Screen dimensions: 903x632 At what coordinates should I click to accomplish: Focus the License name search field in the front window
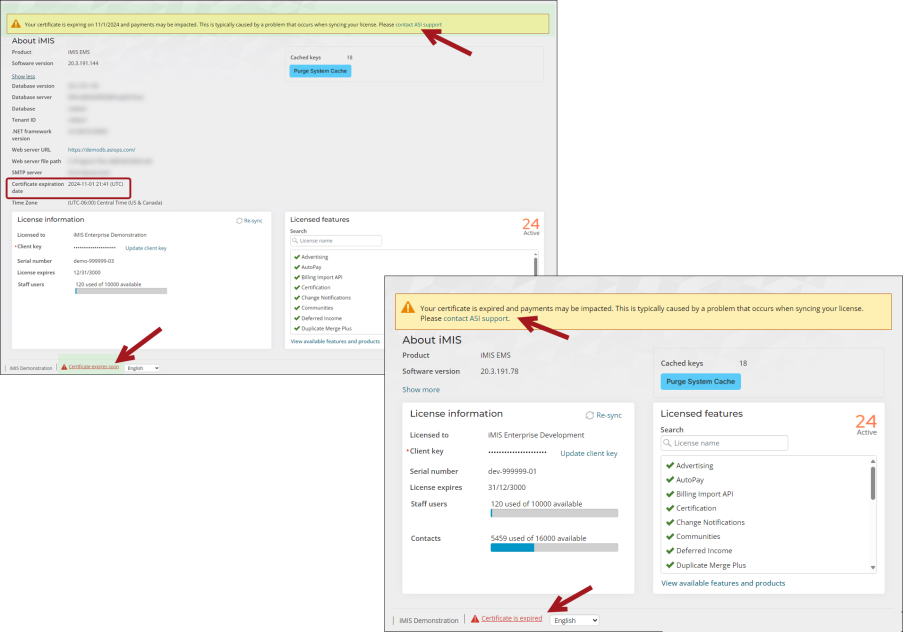tap(724, 443)
